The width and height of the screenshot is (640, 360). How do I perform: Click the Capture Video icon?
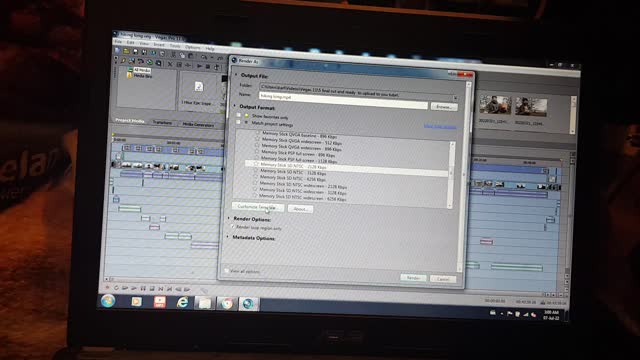[140, 61]
